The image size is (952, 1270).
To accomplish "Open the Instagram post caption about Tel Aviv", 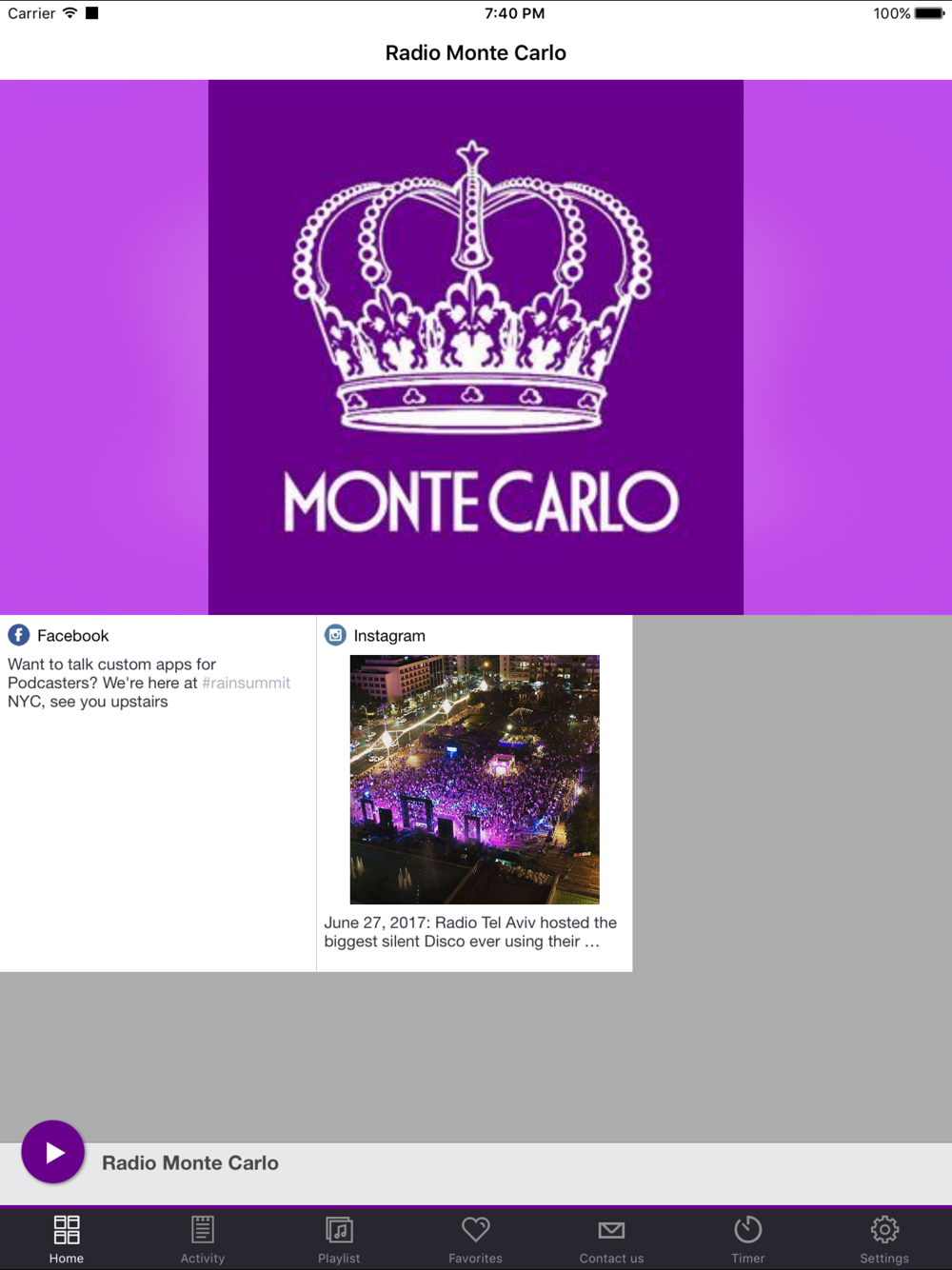I will click(x=470, y=932).
